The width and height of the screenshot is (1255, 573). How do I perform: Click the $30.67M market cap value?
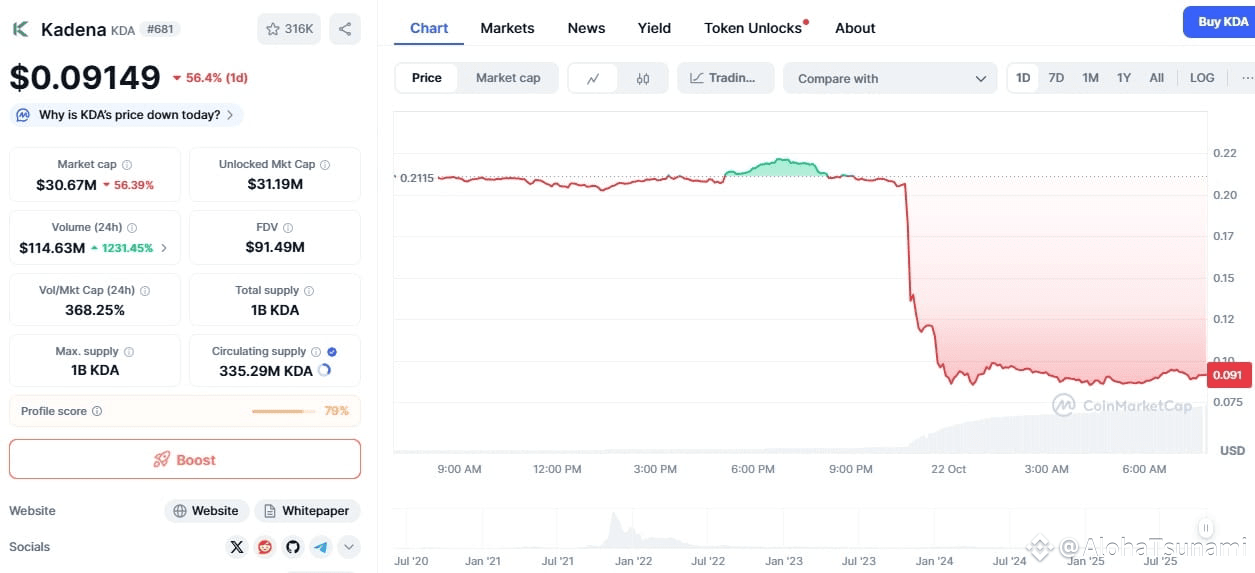66,184
